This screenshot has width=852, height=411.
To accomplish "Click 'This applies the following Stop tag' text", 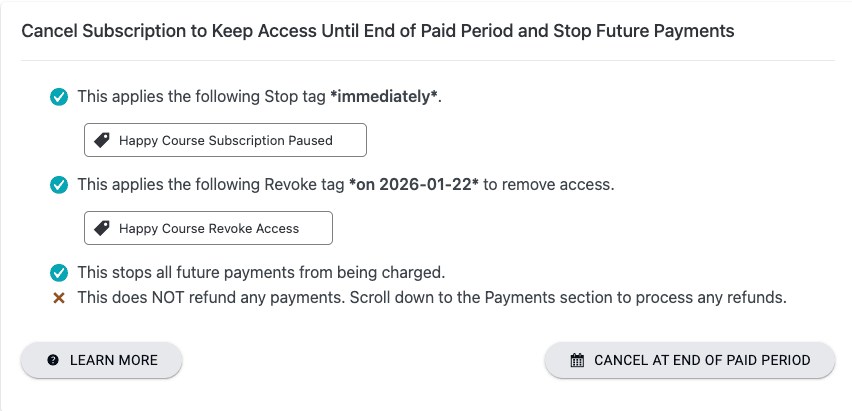I will point(200,98).
